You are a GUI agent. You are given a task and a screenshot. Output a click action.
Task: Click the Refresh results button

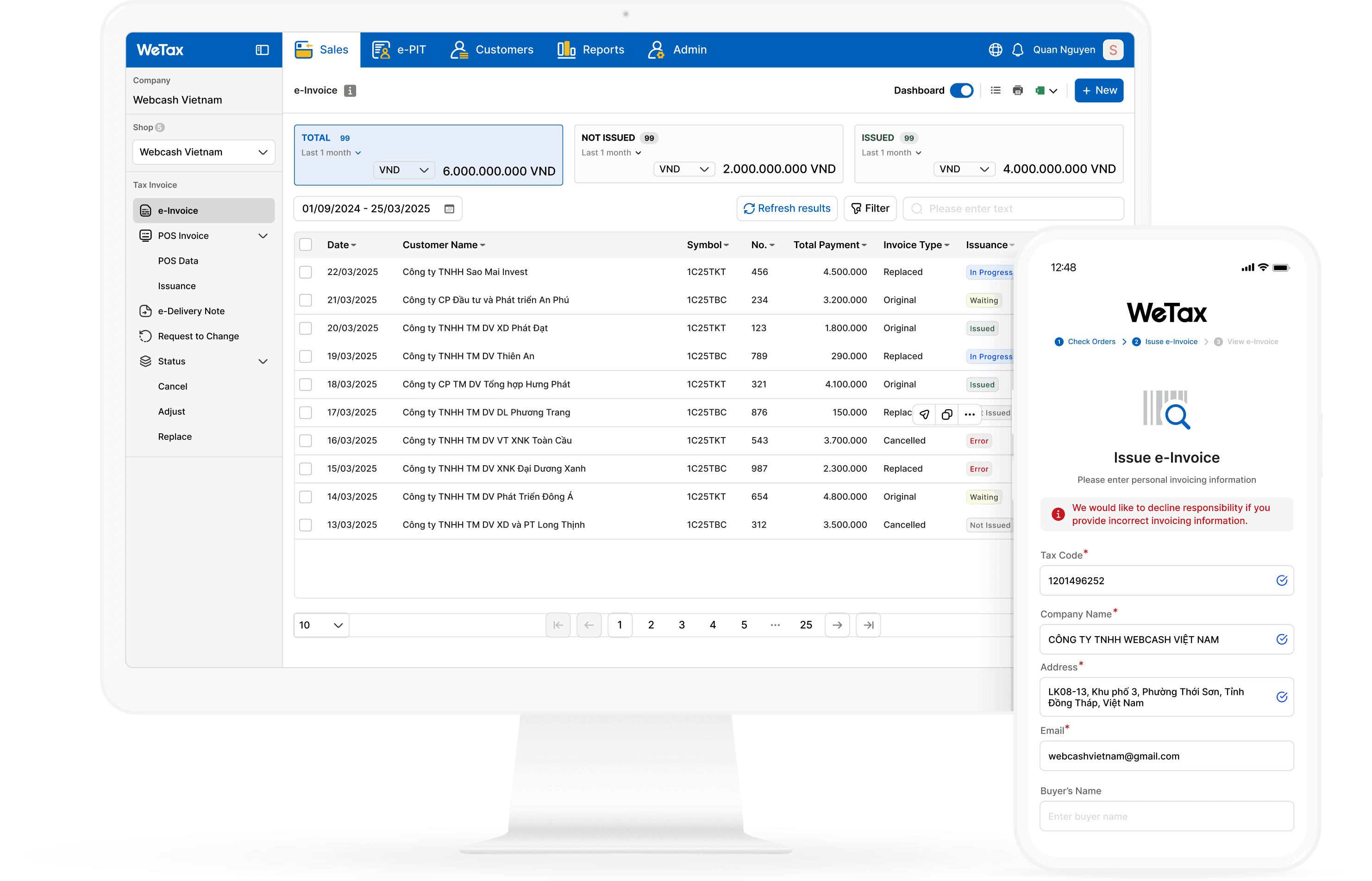click(787, 209)
